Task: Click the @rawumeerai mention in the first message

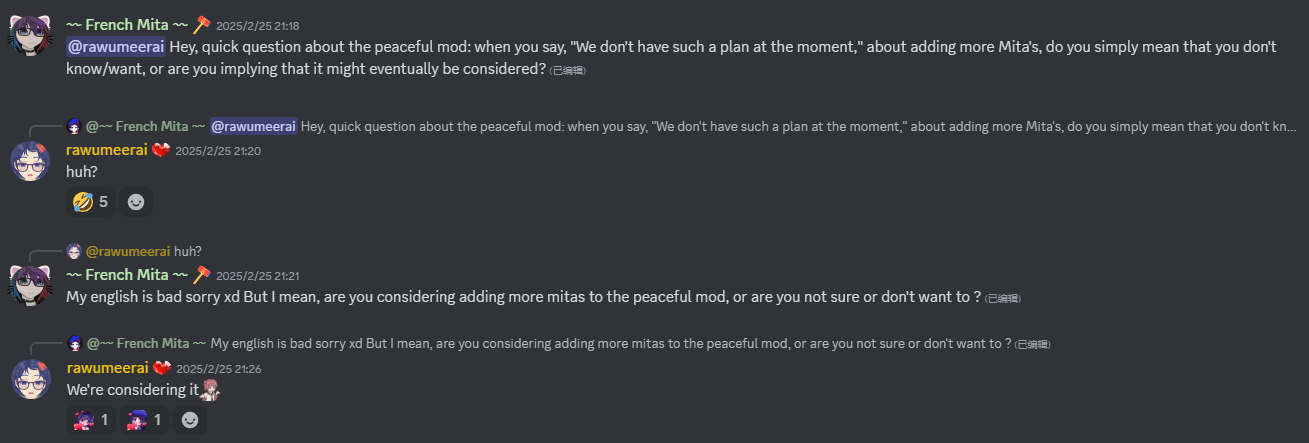Action: point(116,46)
